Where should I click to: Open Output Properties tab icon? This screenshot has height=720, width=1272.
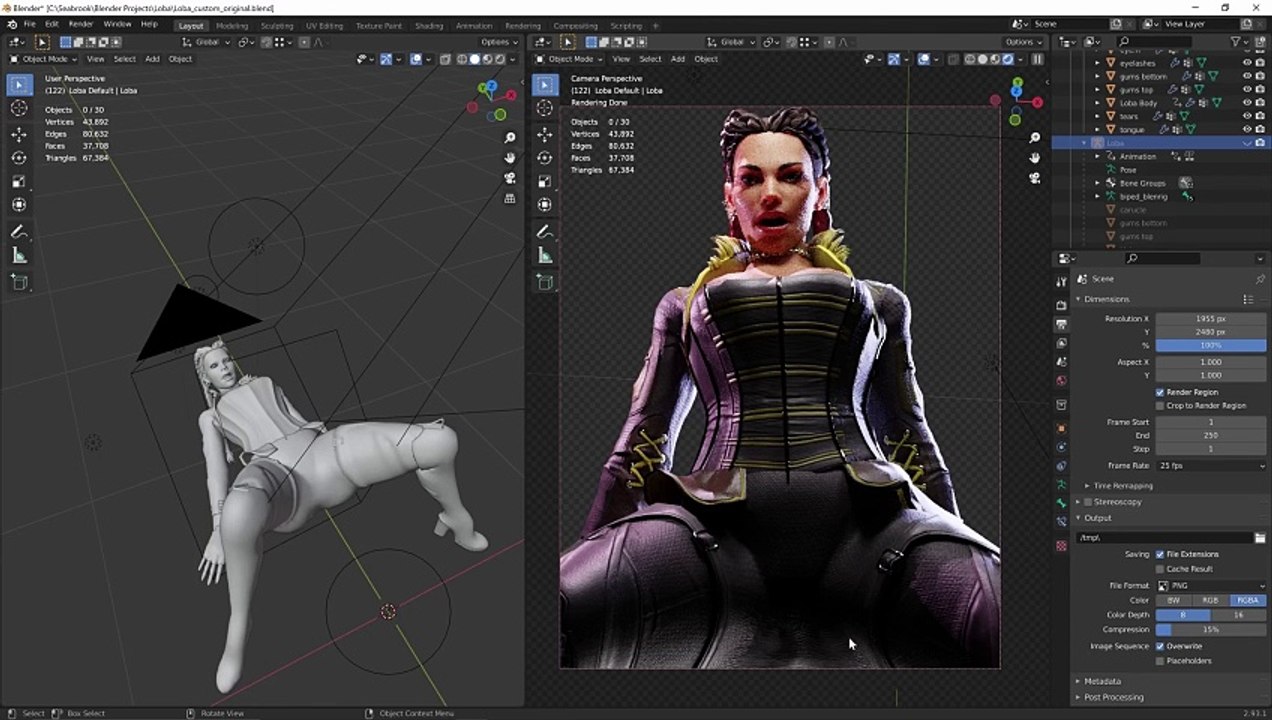pyautogui.click(x=1061, y=325)
